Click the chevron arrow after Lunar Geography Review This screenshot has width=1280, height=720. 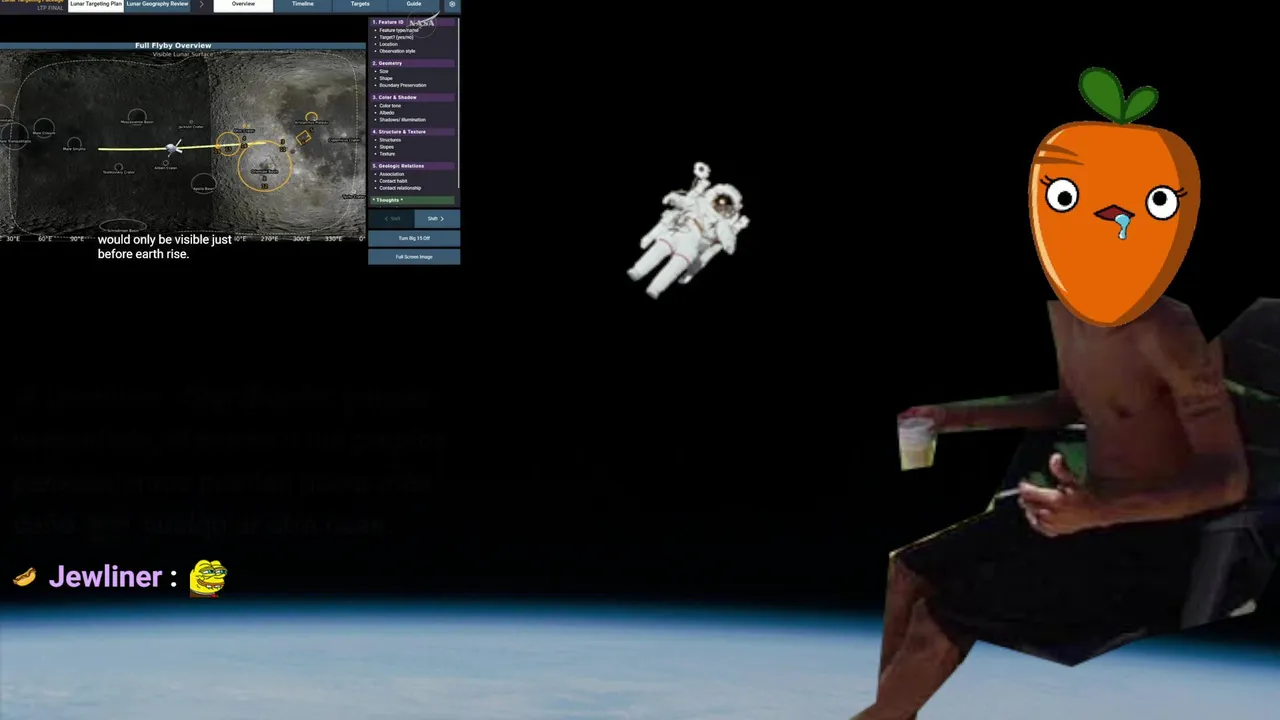click(201, 4)
